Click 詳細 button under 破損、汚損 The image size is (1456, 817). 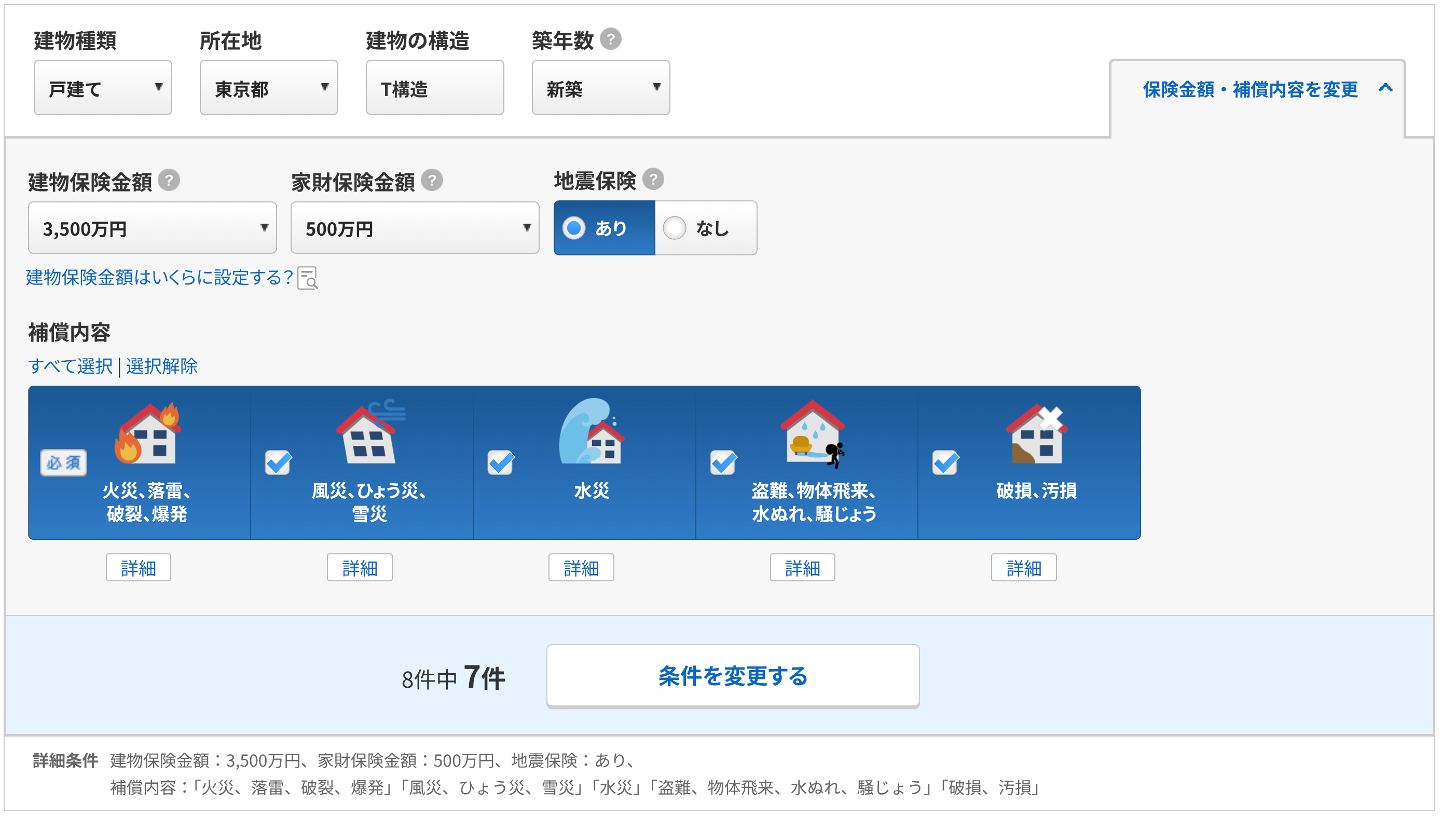click(x=1023, y=568)
